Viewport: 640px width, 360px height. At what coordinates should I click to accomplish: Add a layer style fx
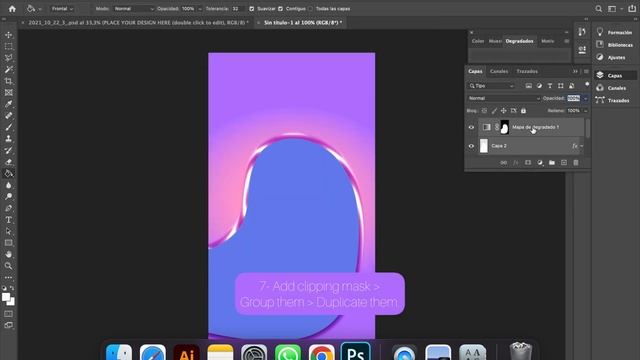pos(516,162)
